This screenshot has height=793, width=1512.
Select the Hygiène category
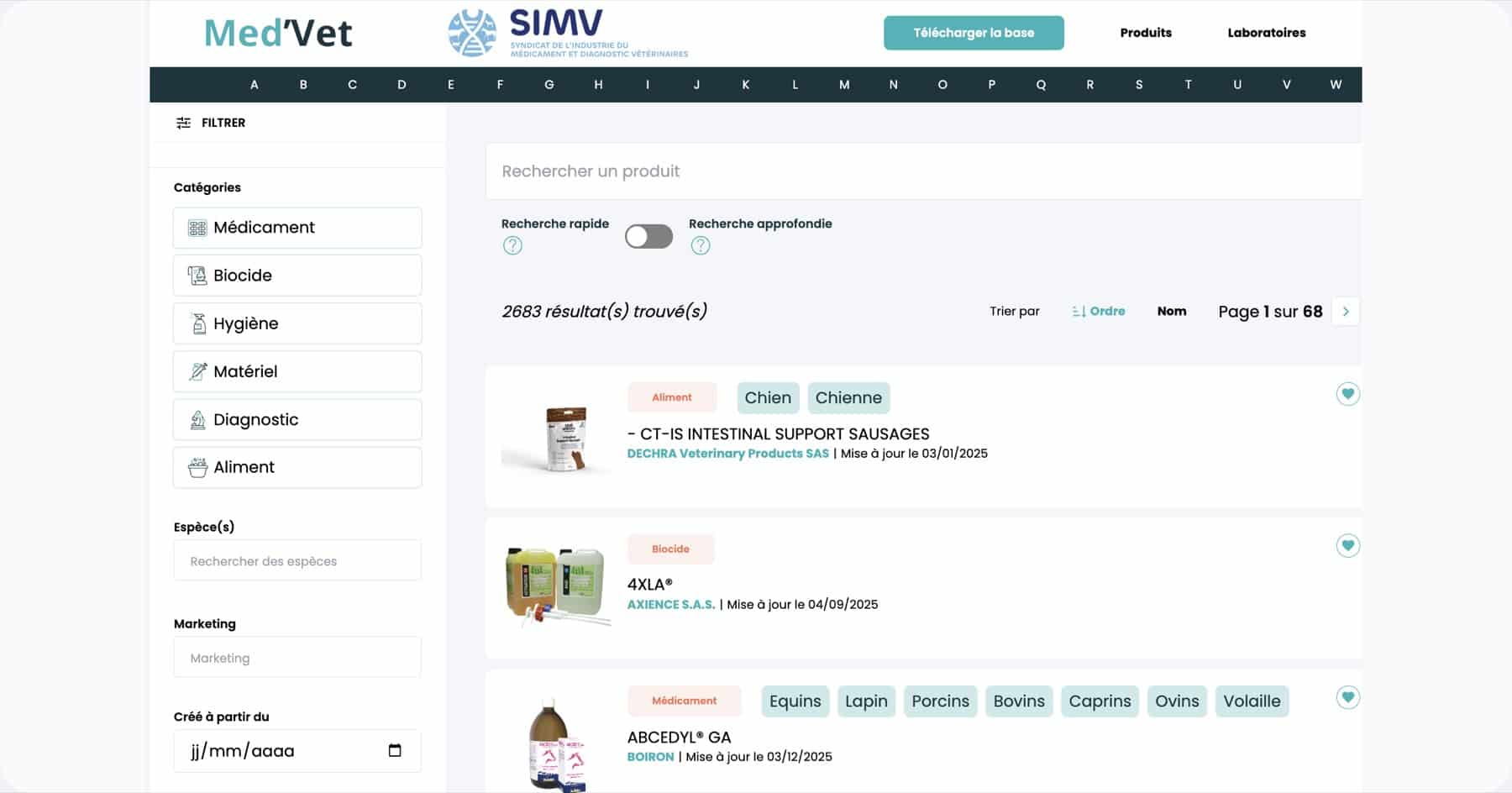click(297, 323)
